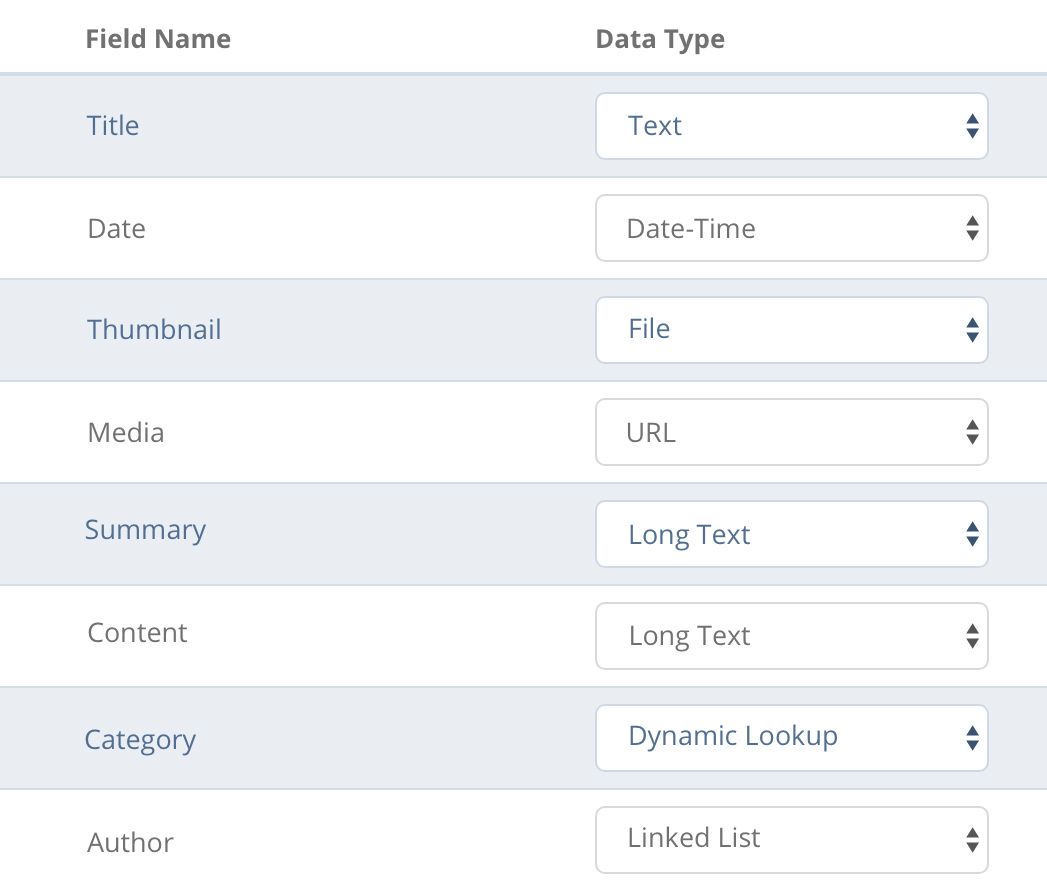Click the up-down arrows on the Linked List dropdown

click(x=972, y=840)
